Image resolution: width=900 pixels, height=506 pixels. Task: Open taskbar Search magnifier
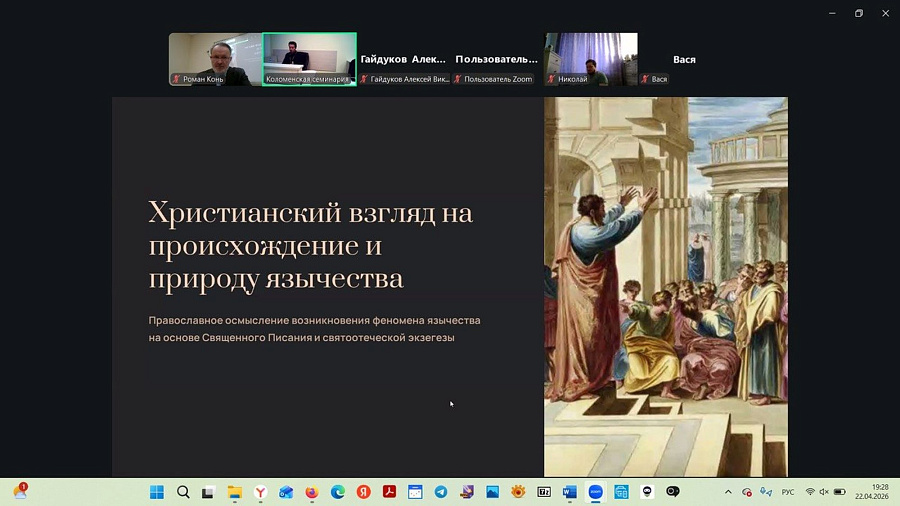pyautogui.click(x=183, y=492)
